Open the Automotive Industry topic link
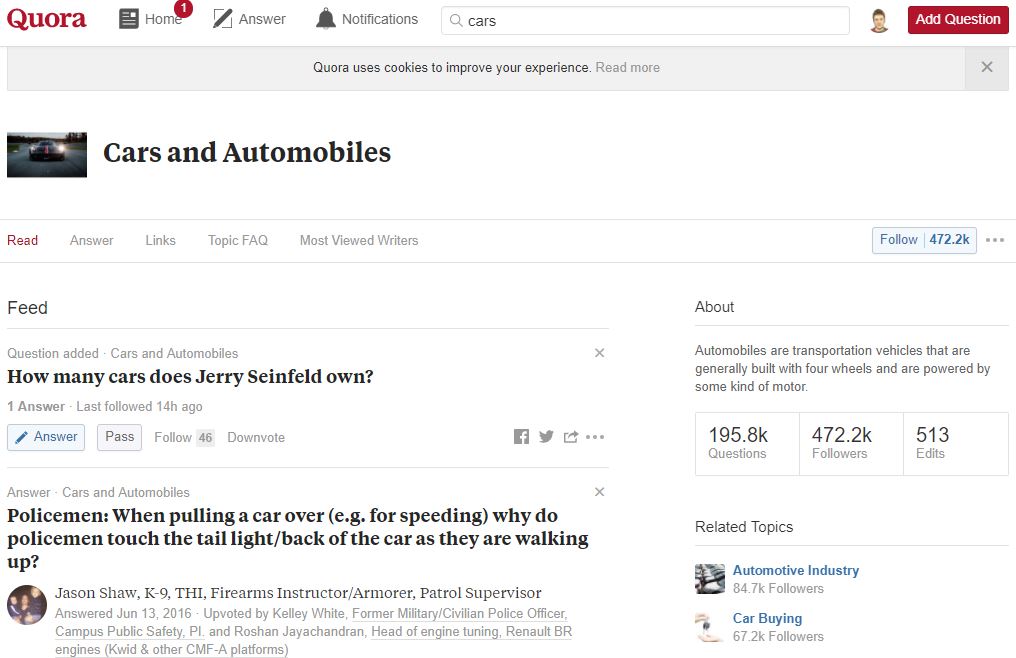1016x658 pixels. pyautogui.click(x=796, y=570)
